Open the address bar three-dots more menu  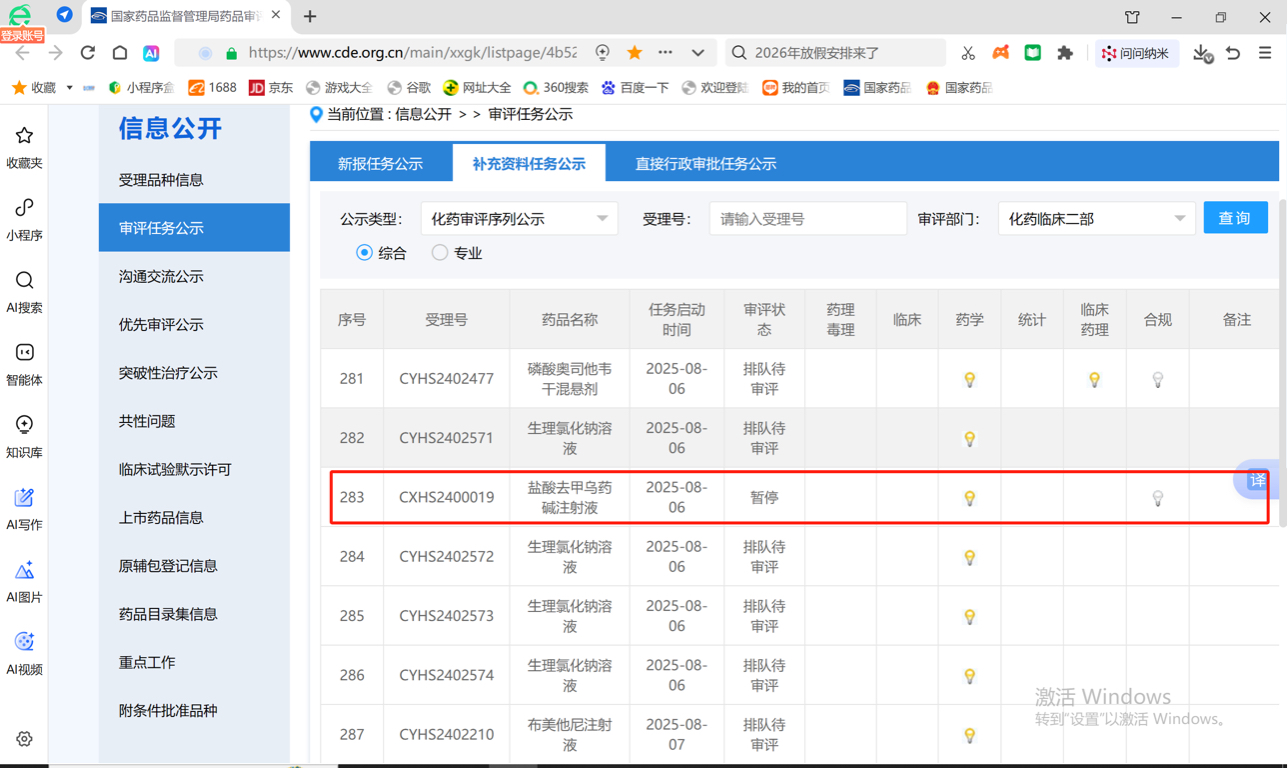(x=666, y=53)
